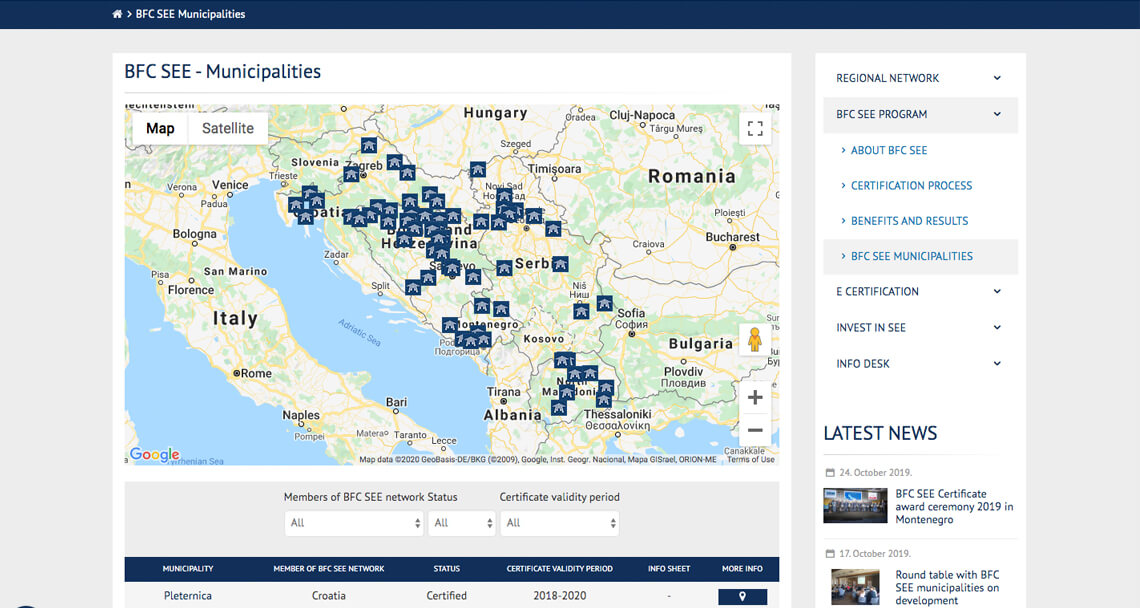The width and height of the screenshot is (1140, 608).
Task: Open the BFC SEE Municipalities breadcrumb link
Action: [x=190, y=14]
